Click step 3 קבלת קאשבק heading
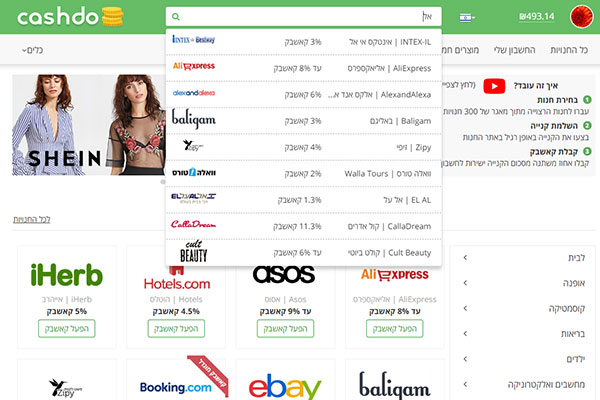 [554, 152]
